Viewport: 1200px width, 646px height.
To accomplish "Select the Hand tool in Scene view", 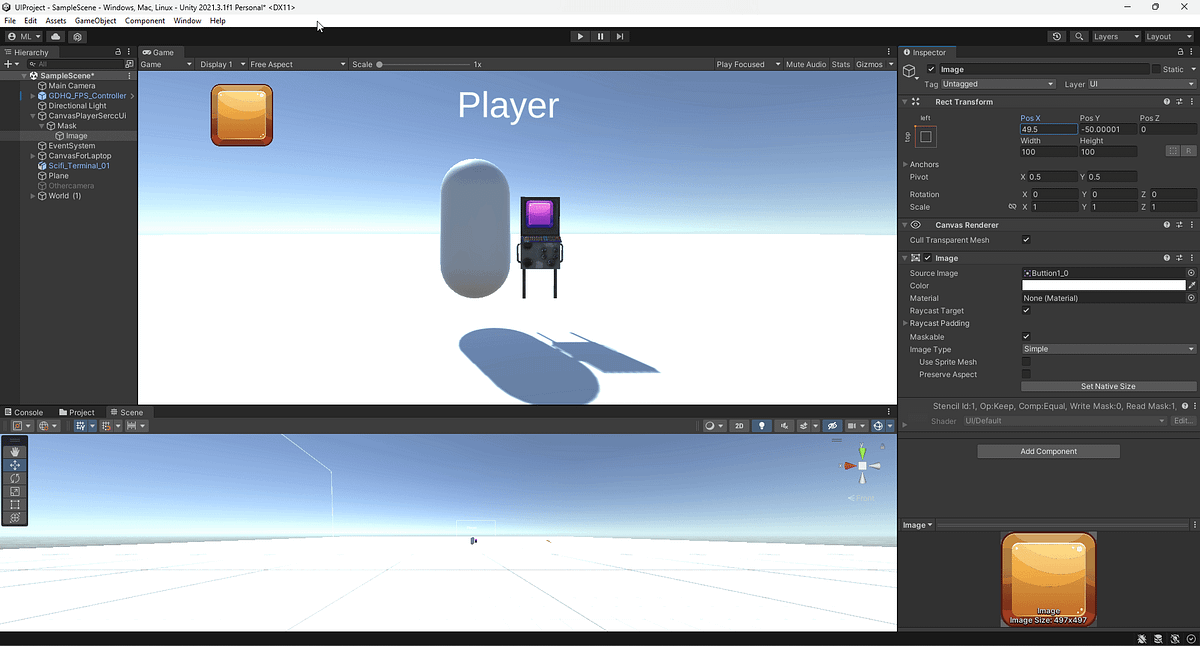I will [14, 451].
